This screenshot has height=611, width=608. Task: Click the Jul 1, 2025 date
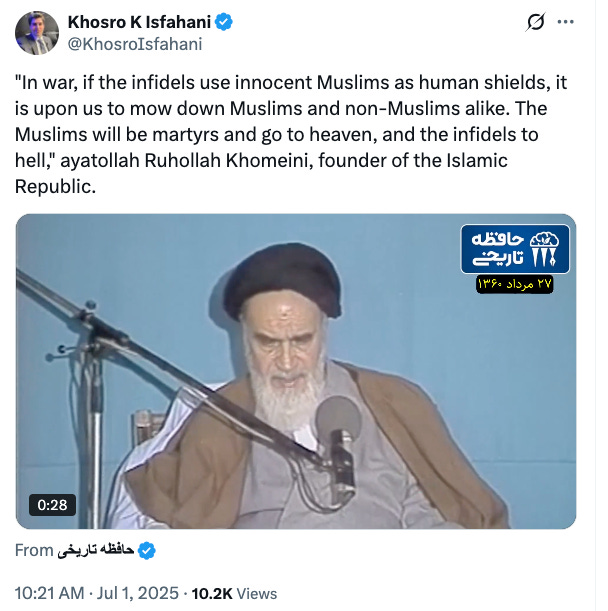tap(138, 593)
